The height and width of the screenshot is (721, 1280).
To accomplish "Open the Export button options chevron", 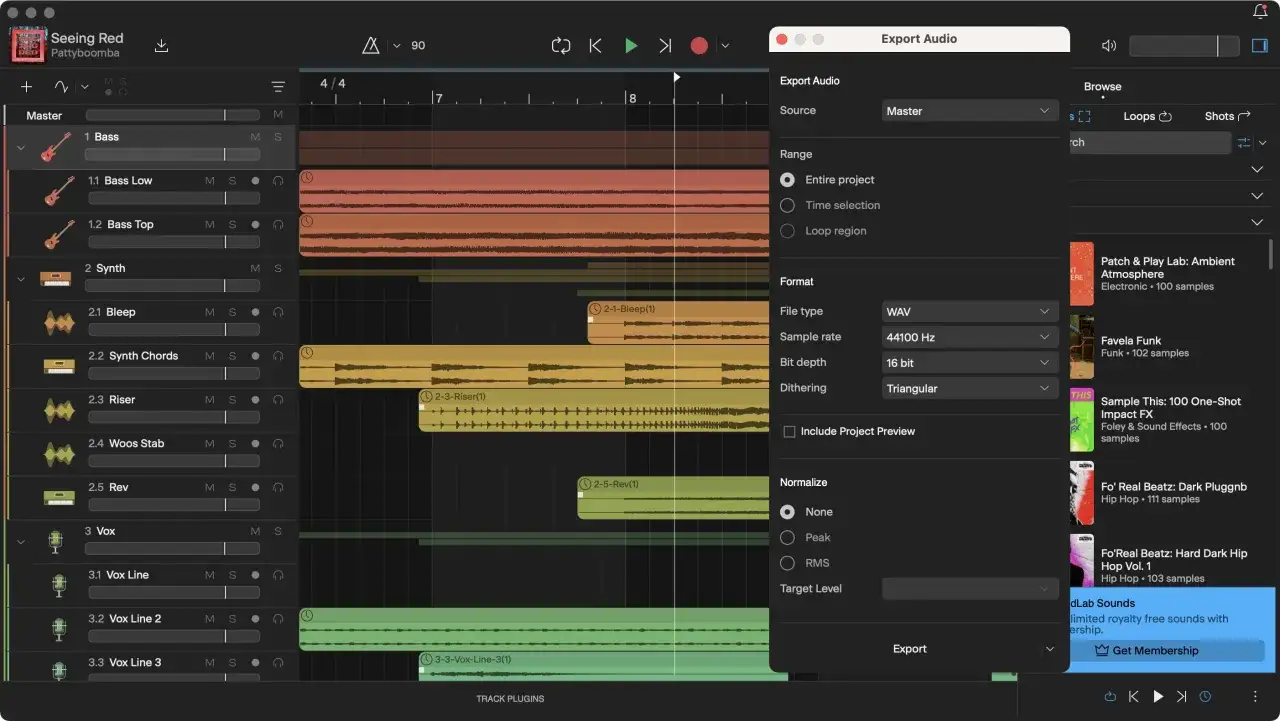I will 1049,649.
